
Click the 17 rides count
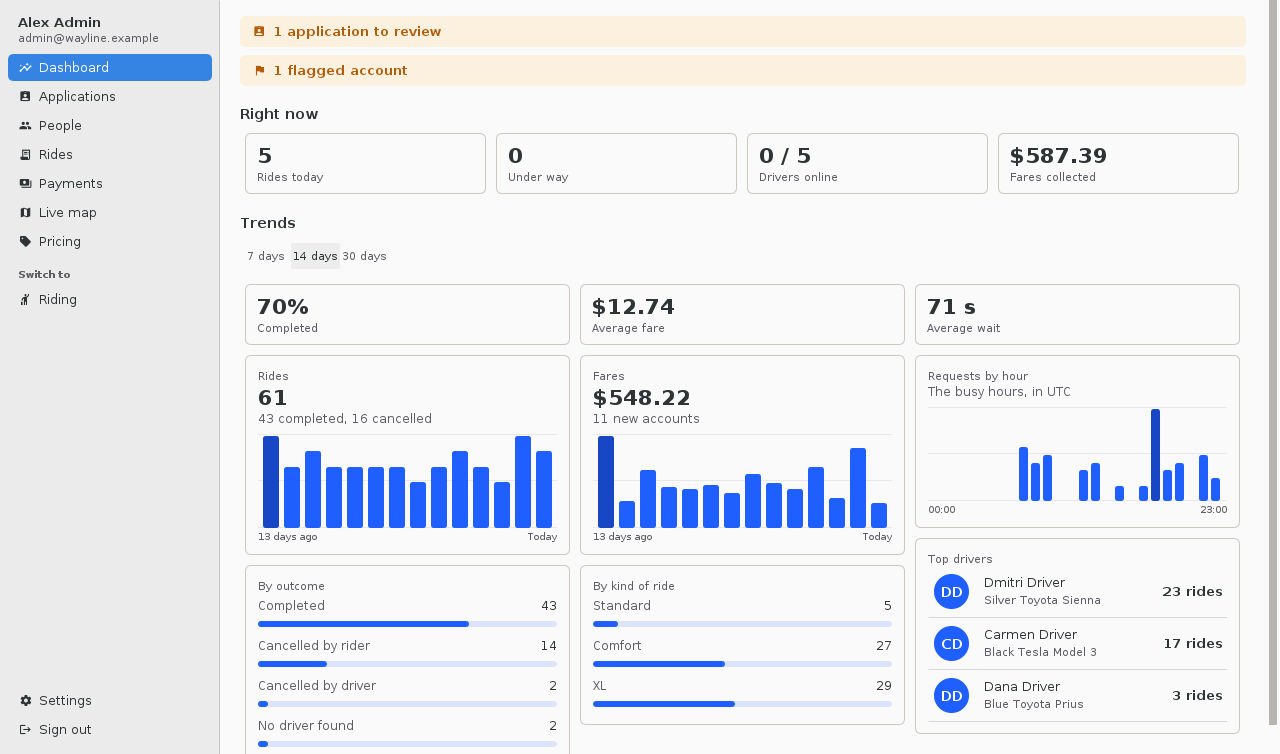[x=1193, y=644]
